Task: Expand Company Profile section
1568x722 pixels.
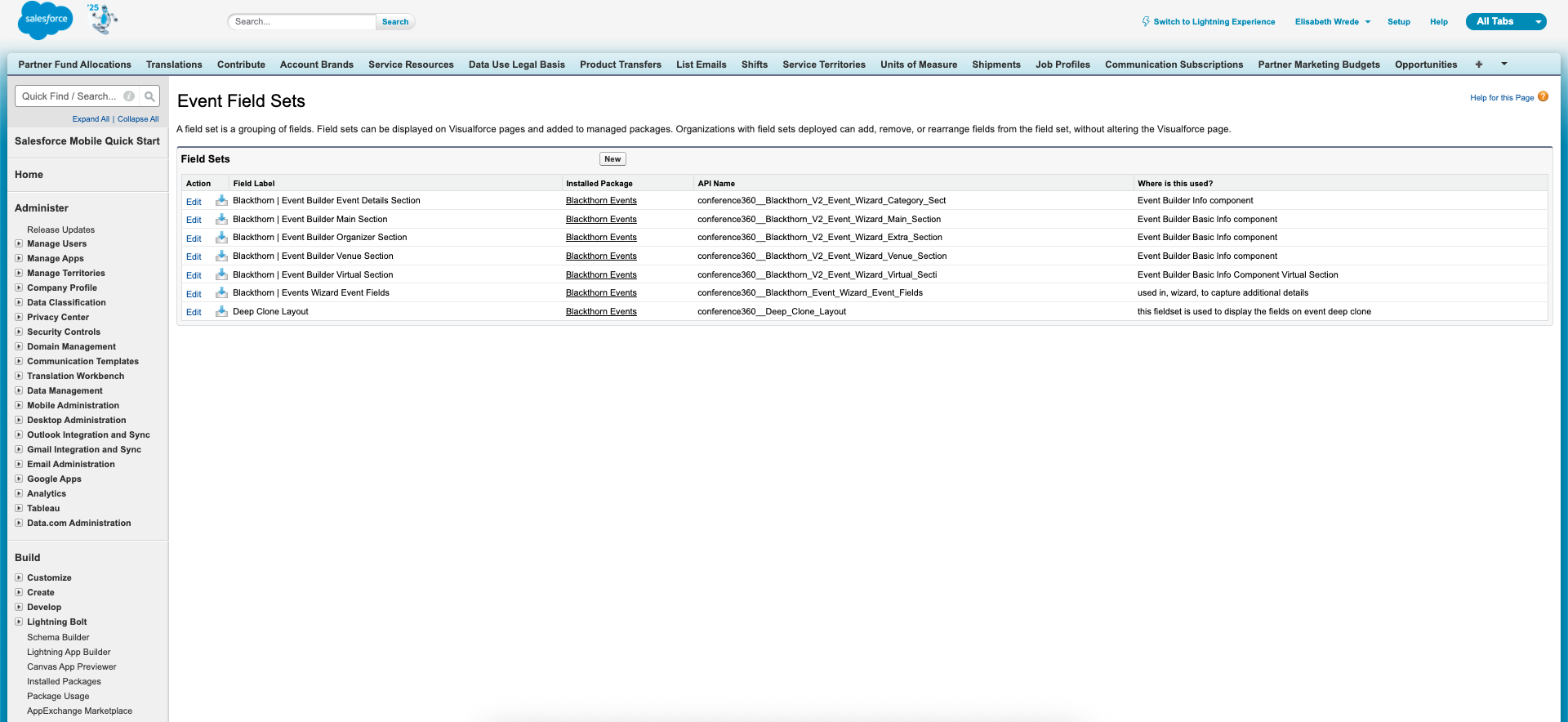Action: [19, 287]
